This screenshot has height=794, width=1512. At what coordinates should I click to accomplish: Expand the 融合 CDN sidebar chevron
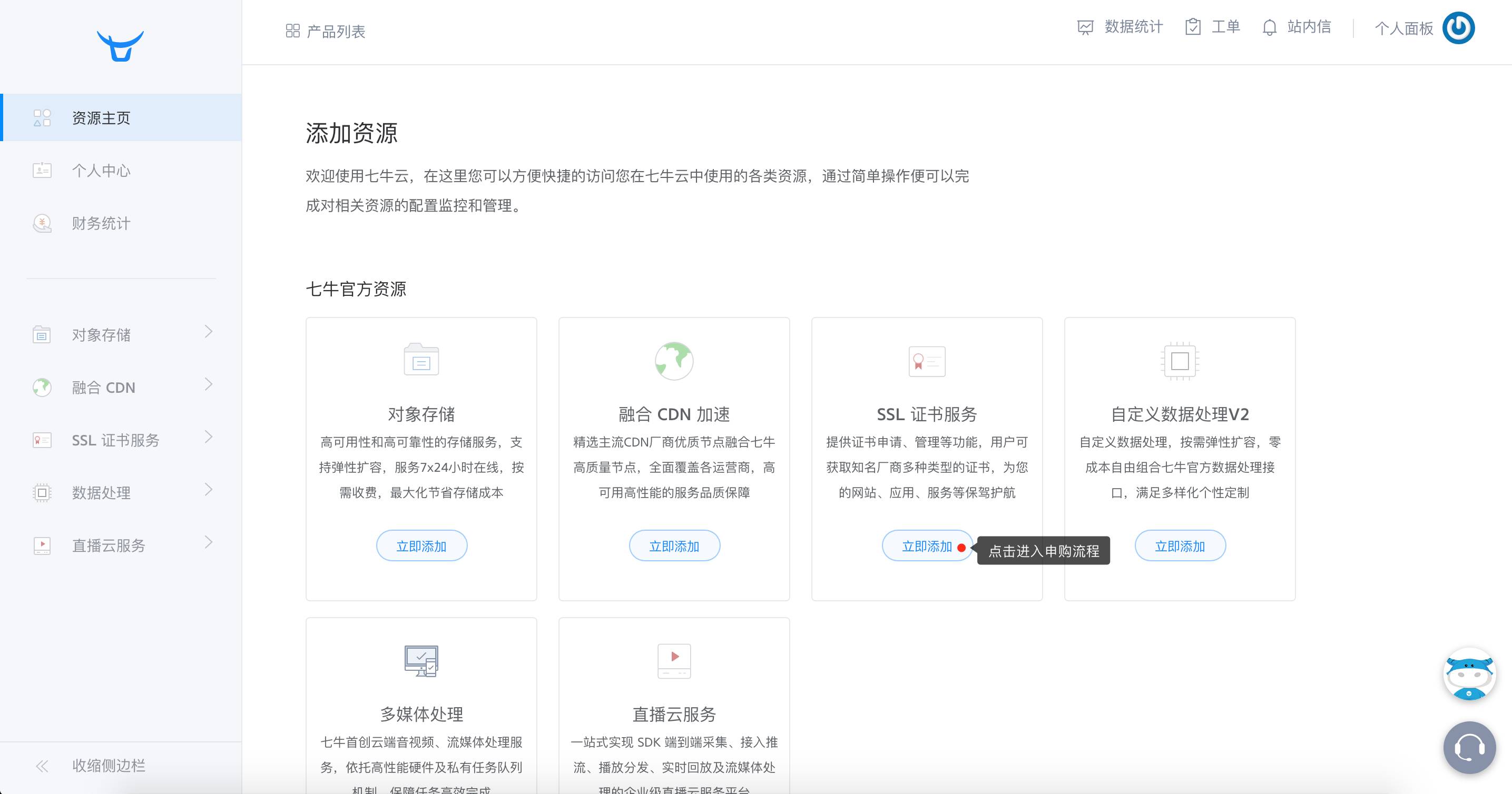click(209, 385)
